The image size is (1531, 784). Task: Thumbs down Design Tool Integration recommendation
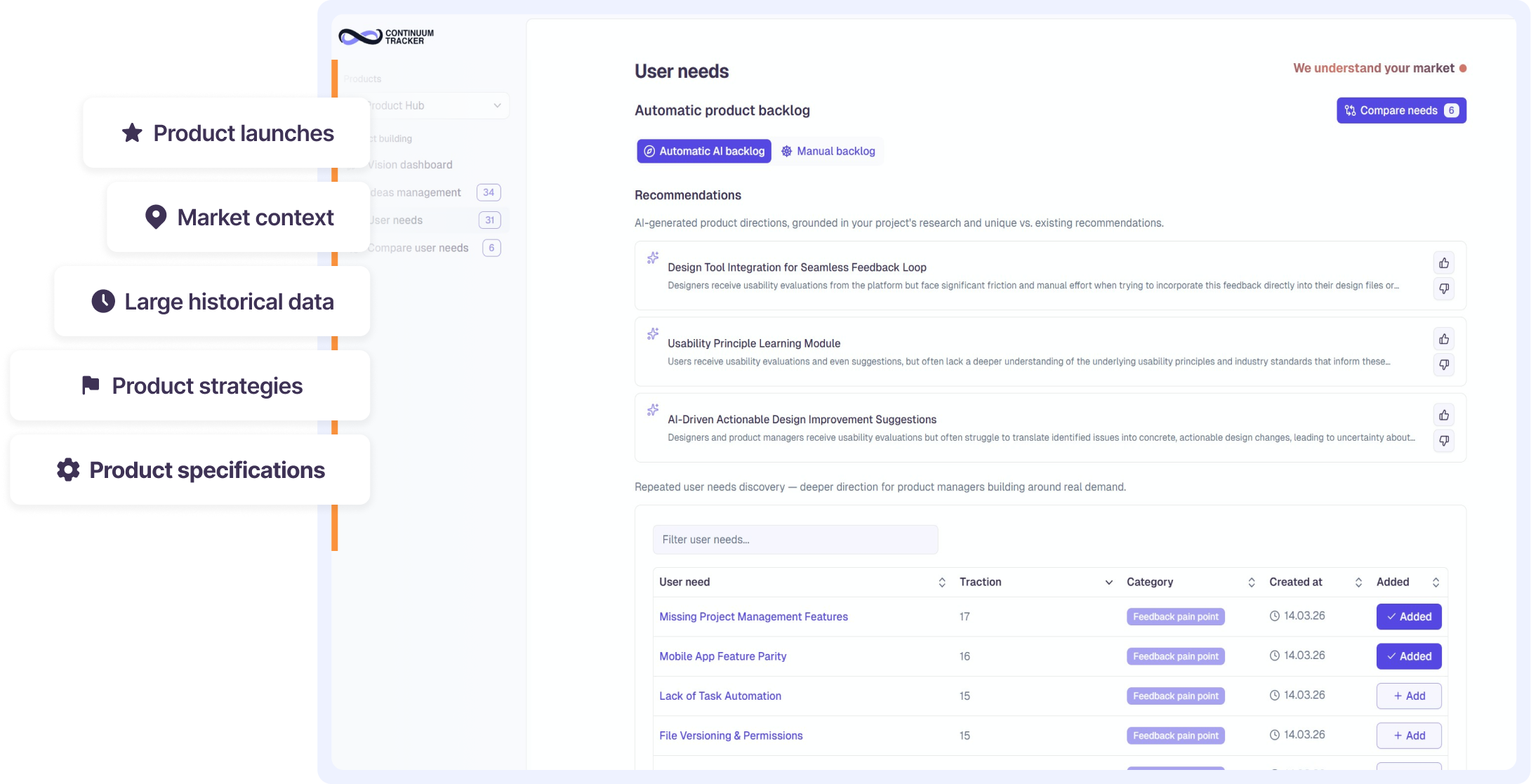[x=1444, y=288]
